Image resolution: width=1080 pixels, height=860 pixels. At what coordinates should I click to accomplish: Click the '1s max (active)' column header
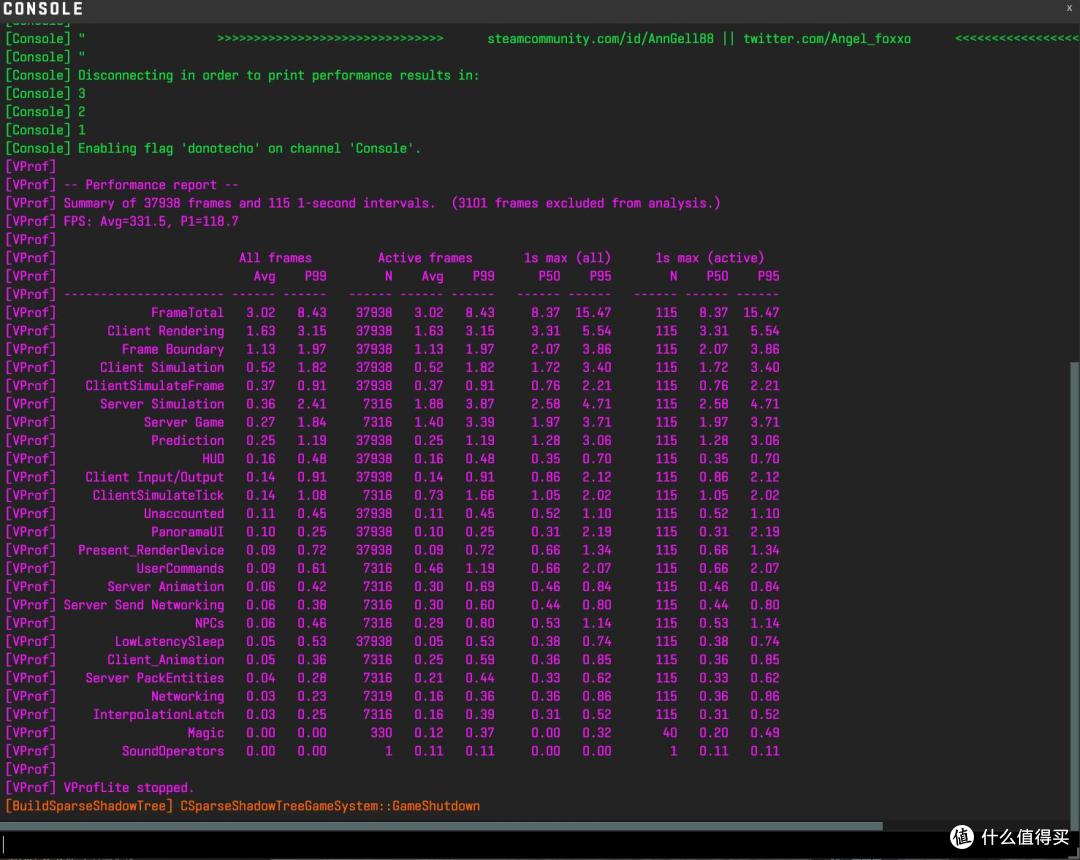pyautogui.click(x=709, y=258)
